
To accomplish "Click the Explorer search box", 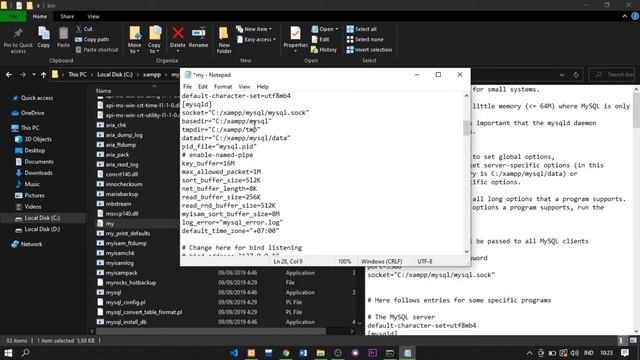I will click(x=612, y=75).
